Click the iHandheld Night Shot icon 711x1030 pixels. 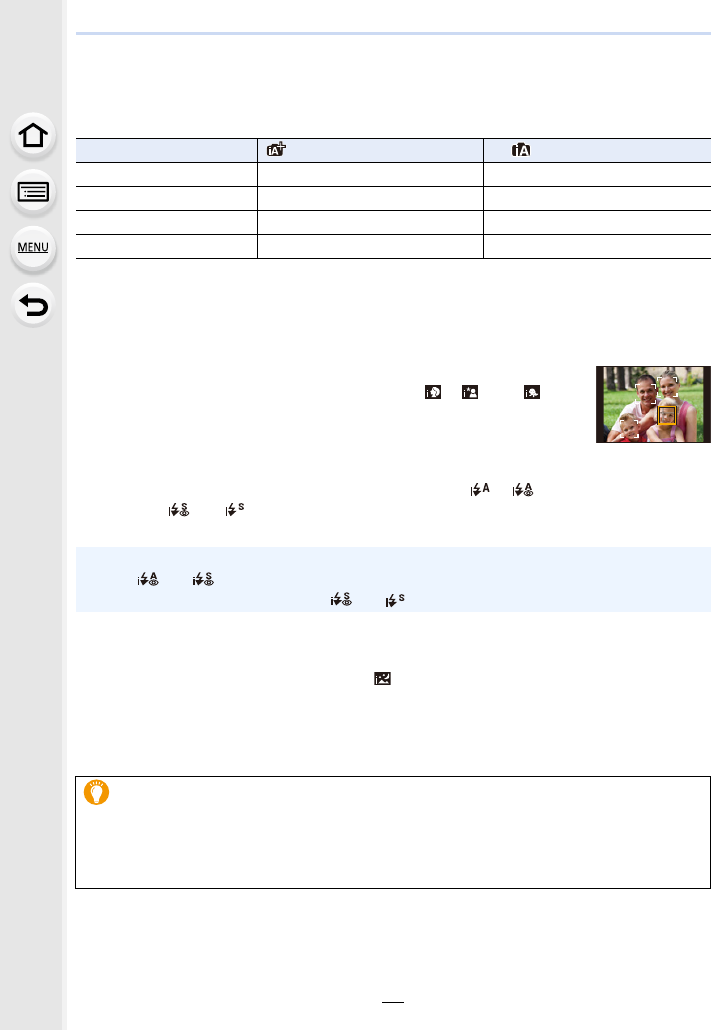(x=382, y=679)
